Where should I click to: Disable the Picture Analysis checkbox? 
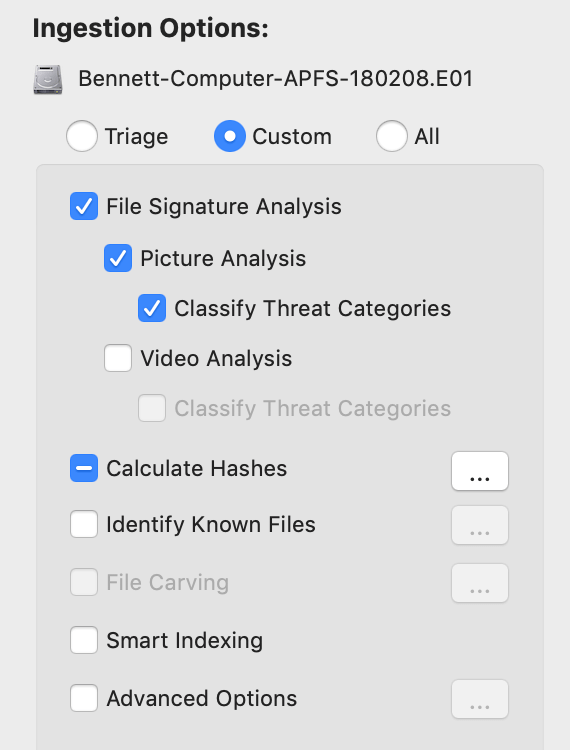118,258
